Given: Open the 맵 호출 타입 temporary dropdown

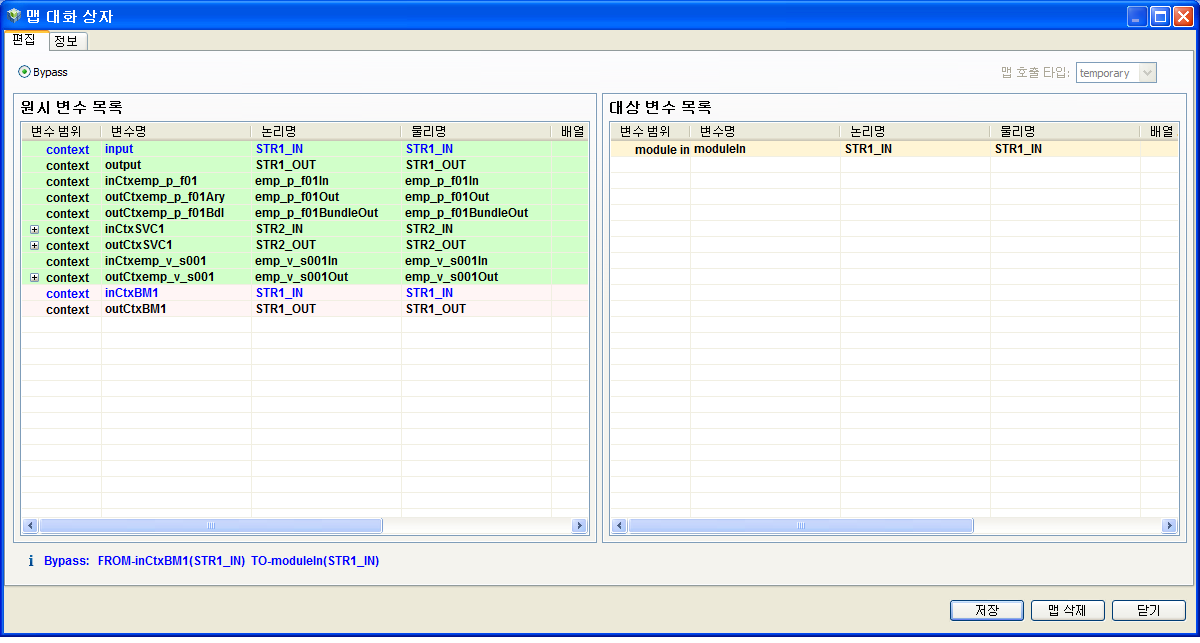Looking at the screenshot, I should (x=1147, y=72).
